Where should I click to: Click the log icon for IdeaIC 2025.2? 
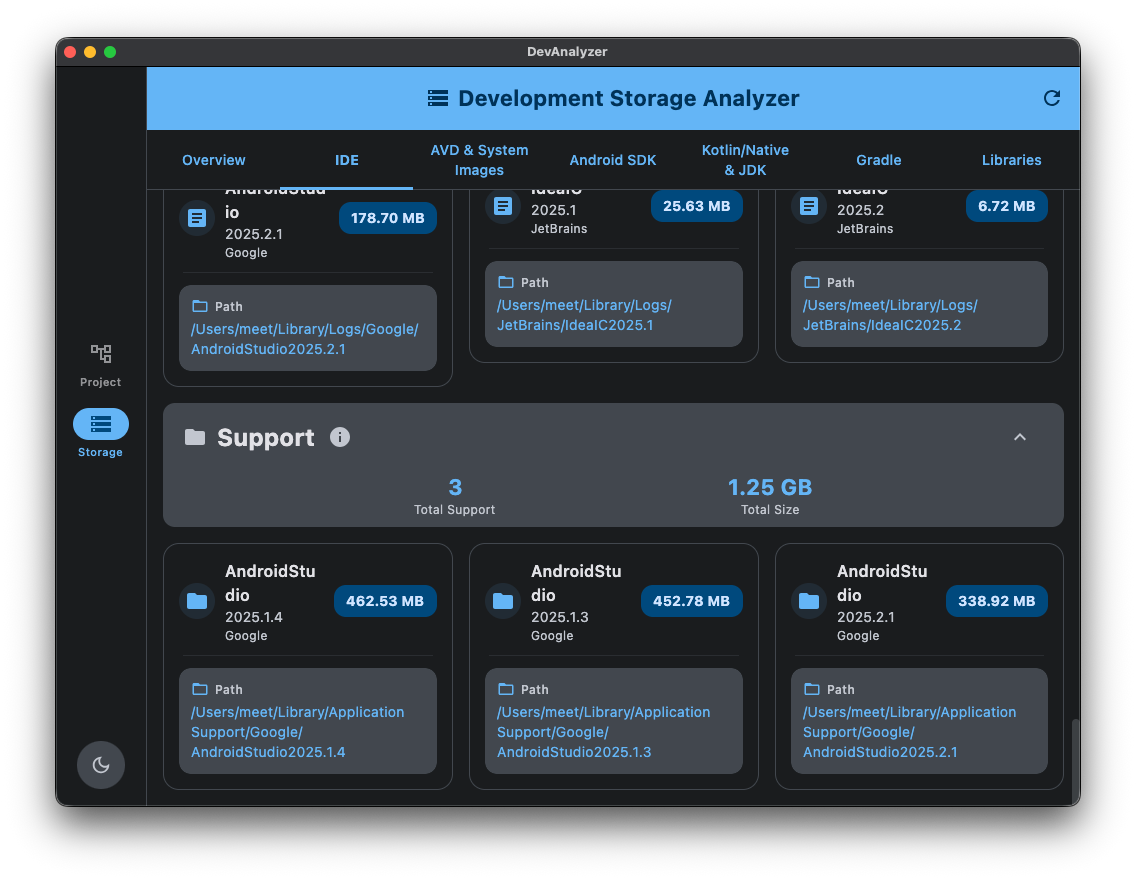tap(809, 206)
